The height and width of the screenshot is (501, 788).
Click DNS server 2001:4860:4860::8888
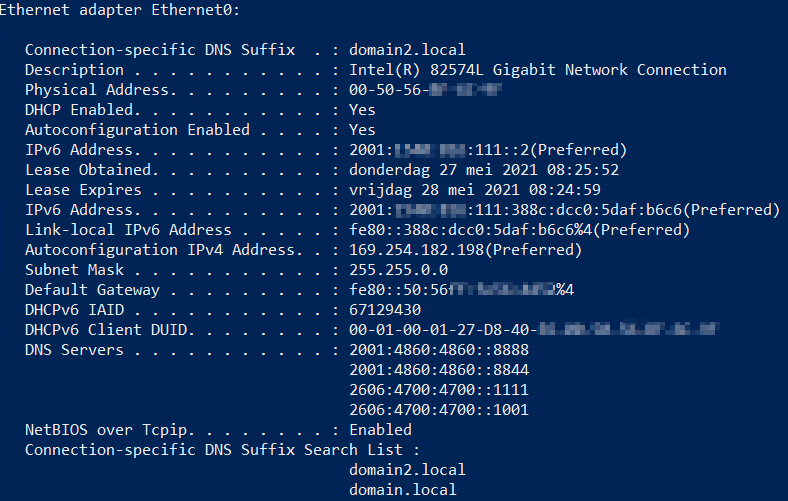[x=439, y=350]
